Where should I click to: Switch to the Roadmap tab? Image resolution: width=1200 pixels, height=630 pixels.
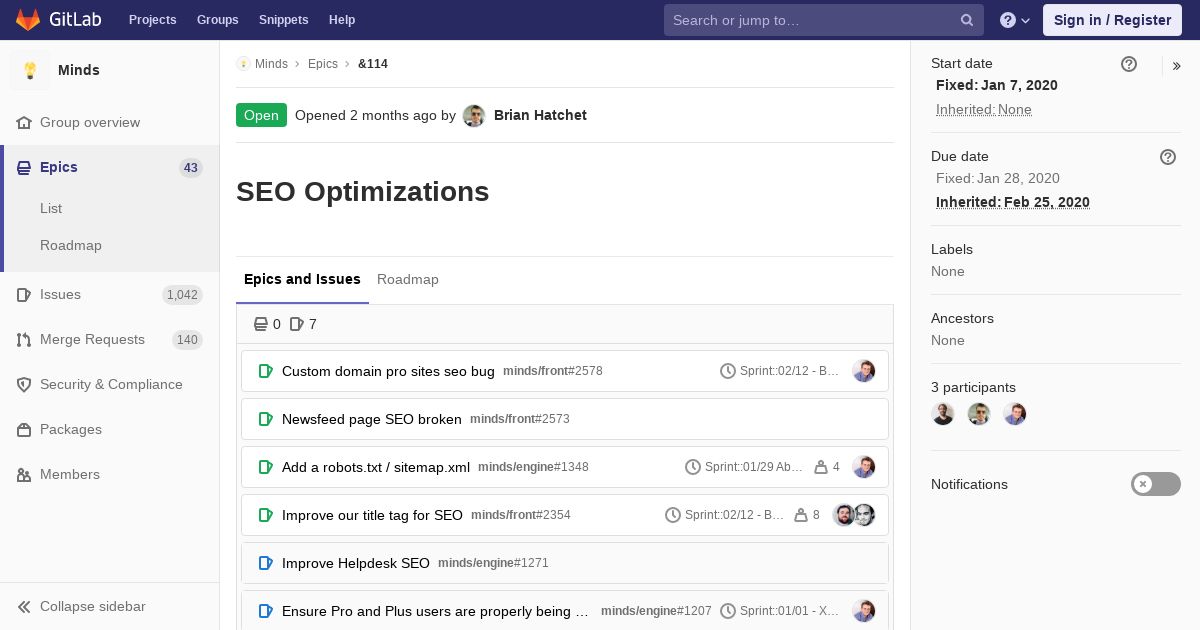408,279
